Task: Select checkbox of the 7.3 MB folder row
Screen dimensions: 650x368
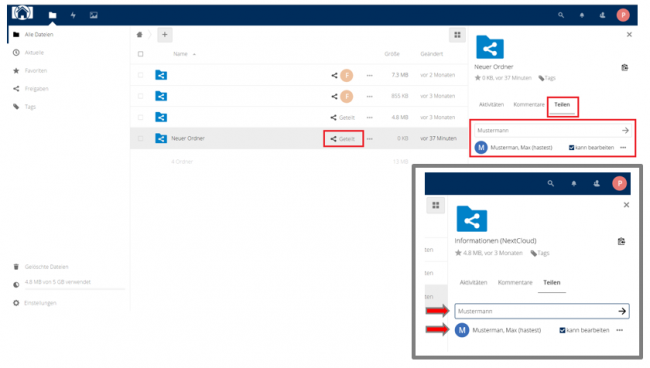Action: click(x=141, y=75)
